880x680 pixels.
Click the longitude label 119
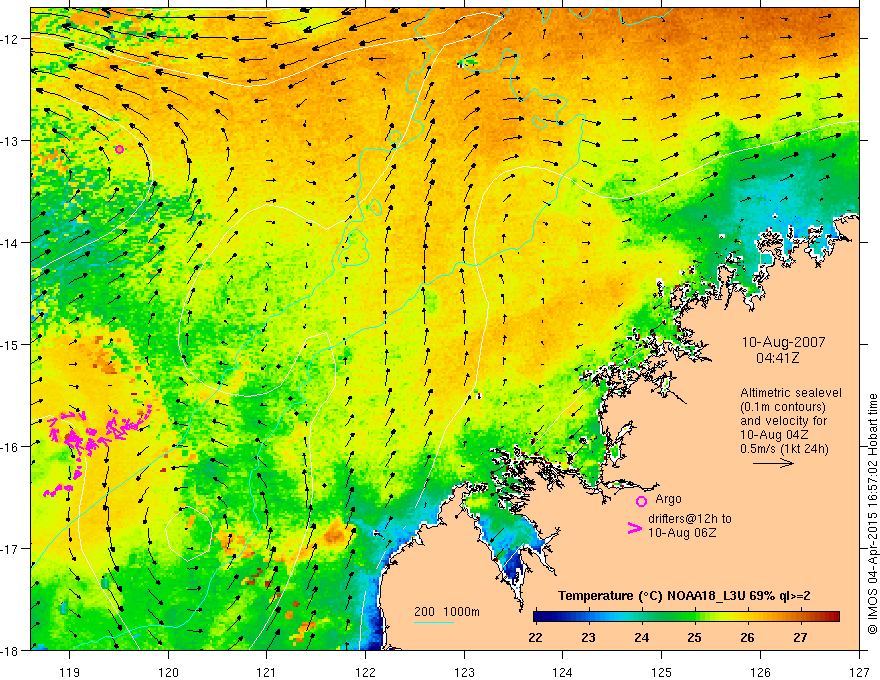70,673
